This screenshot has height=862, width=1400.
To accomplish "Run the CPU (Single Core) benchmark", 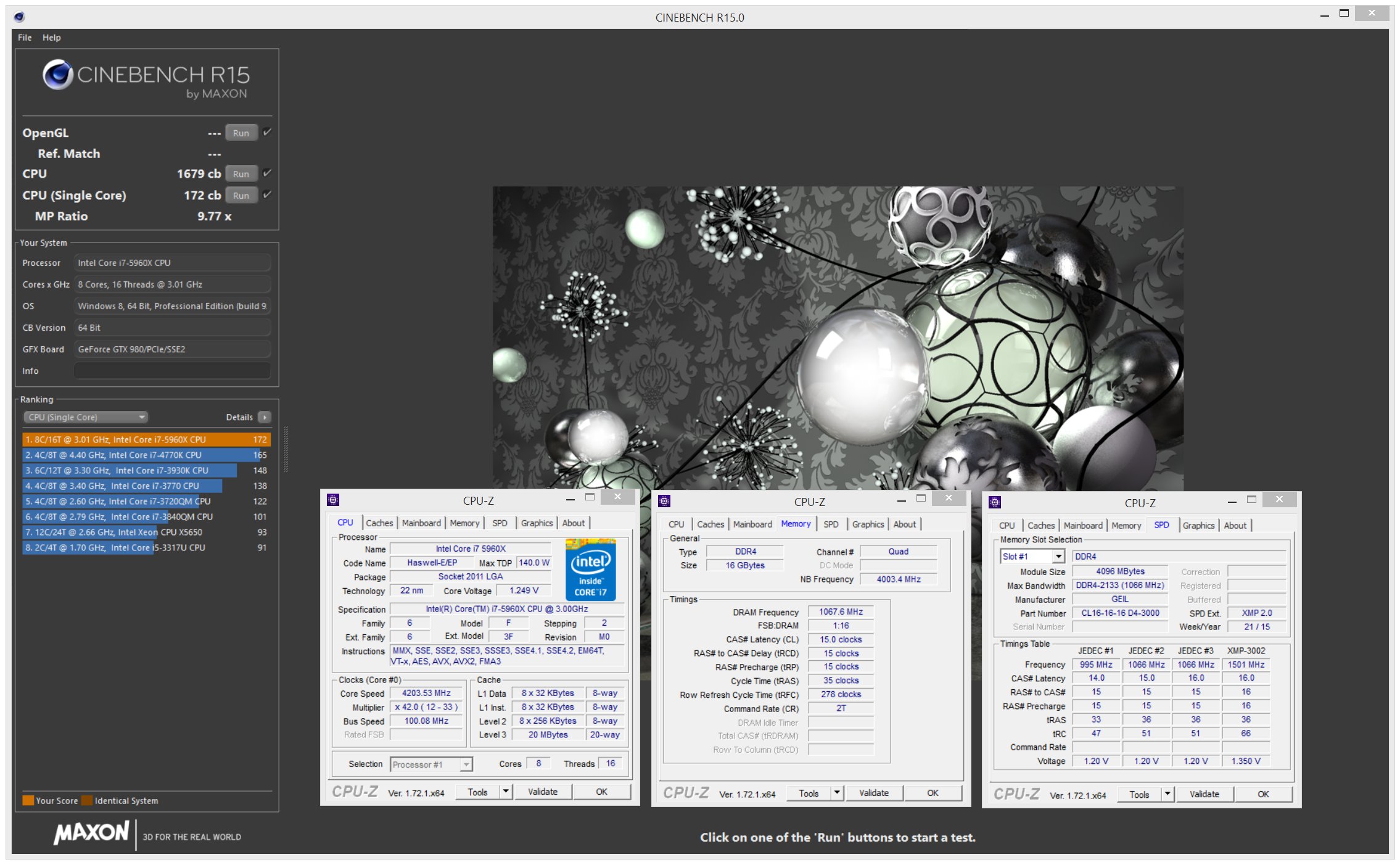I will (241, 195).
